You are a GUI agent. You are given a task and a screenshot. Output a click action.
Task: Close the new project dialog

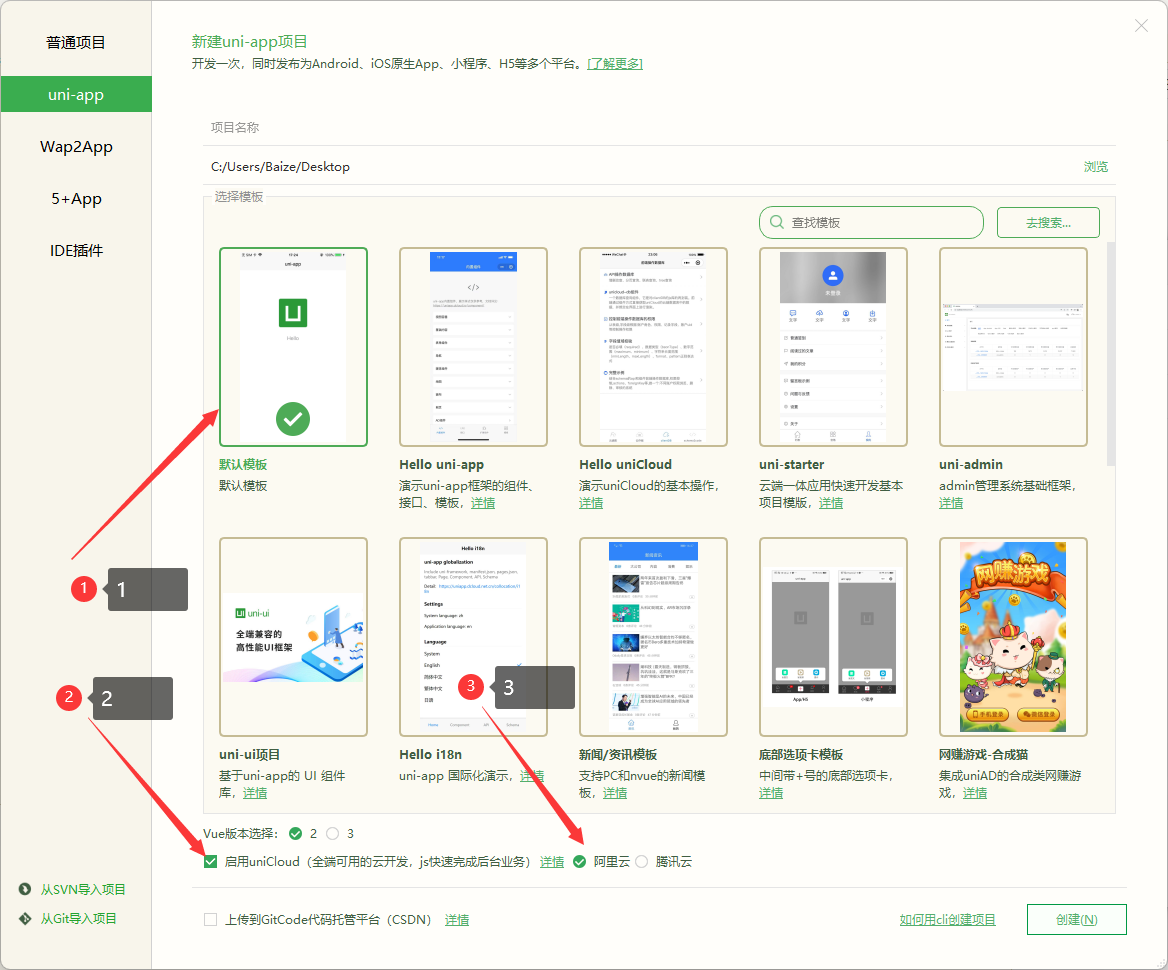click(1141, 26)
